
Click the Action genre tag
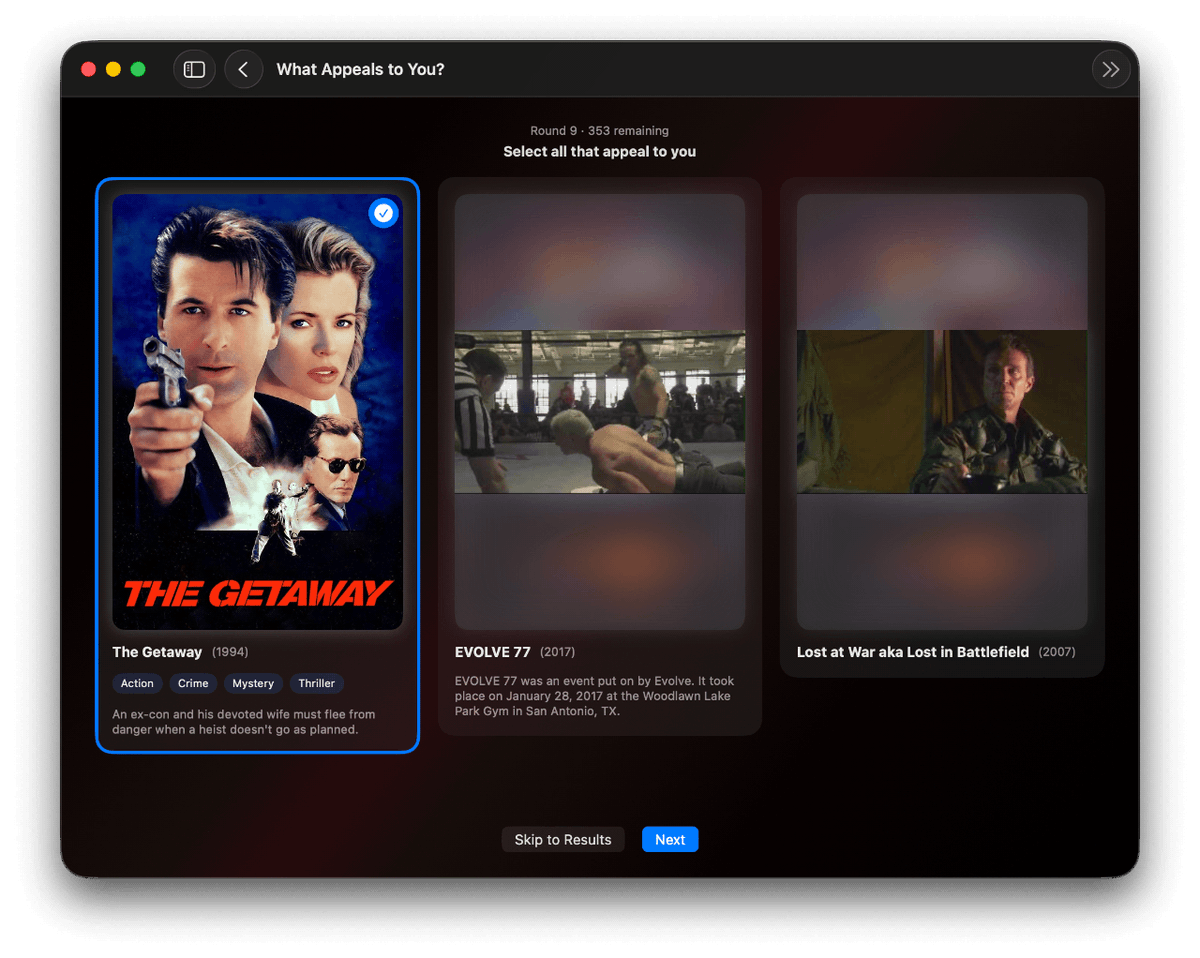[x=137, y=683]
